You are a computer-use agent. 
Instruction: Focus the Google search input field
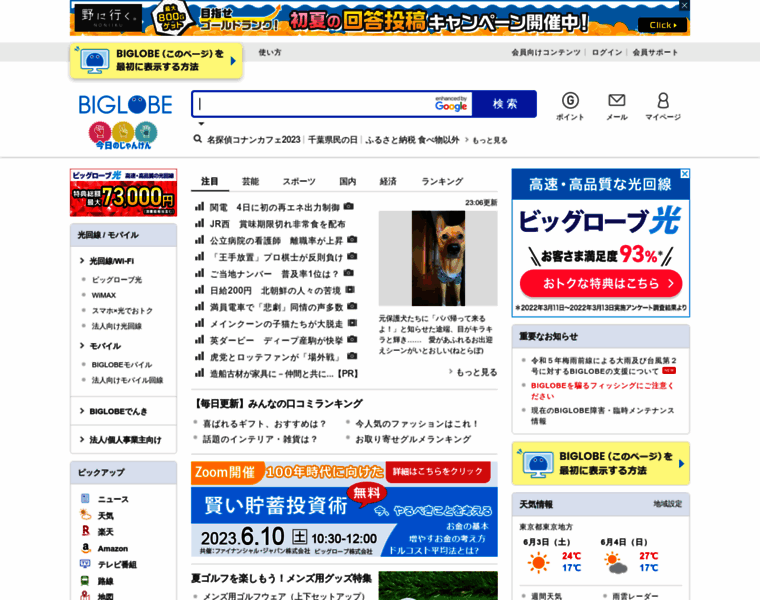332,104
